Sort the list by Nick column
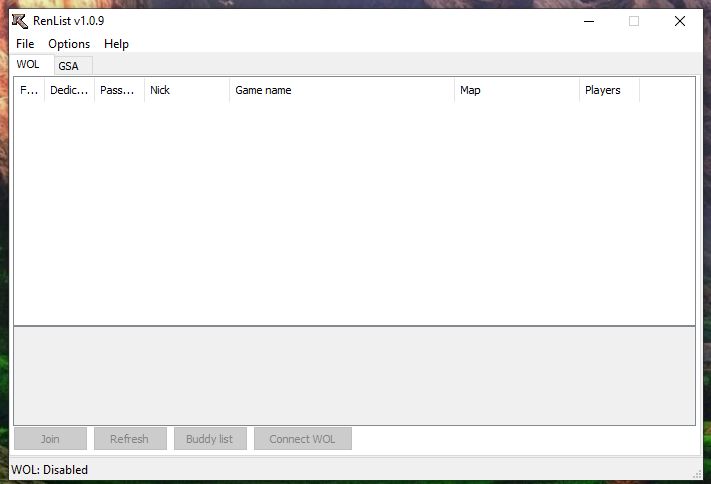Screen dimensions: 711x484 click(x=186, y=90)
